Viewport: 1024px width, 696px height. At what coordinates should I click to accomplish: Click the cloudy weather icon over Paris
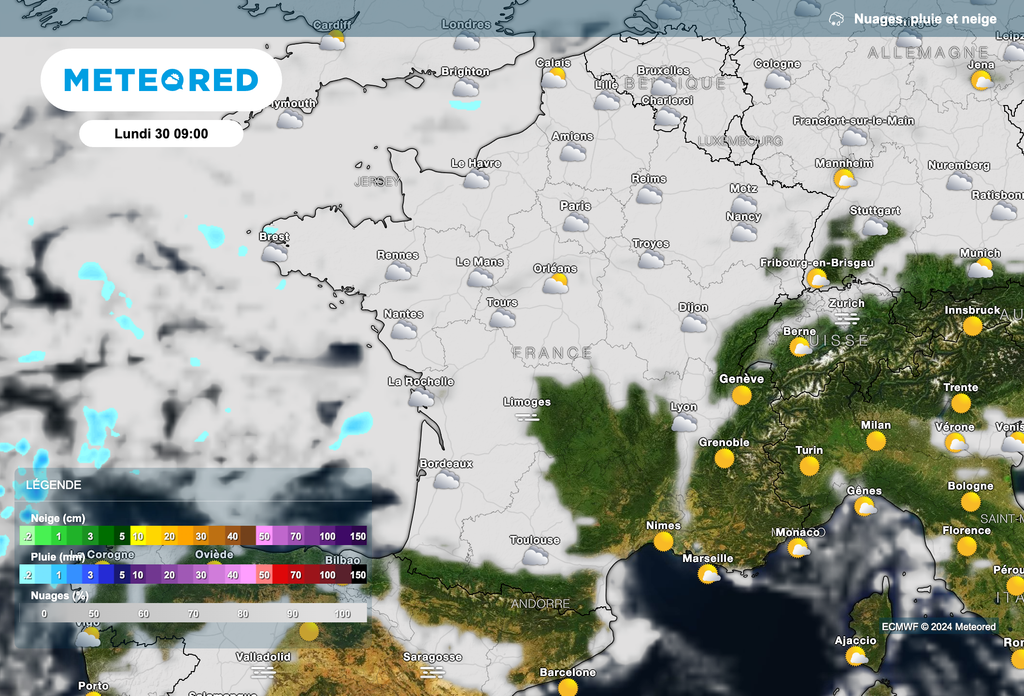coord(575,221)
